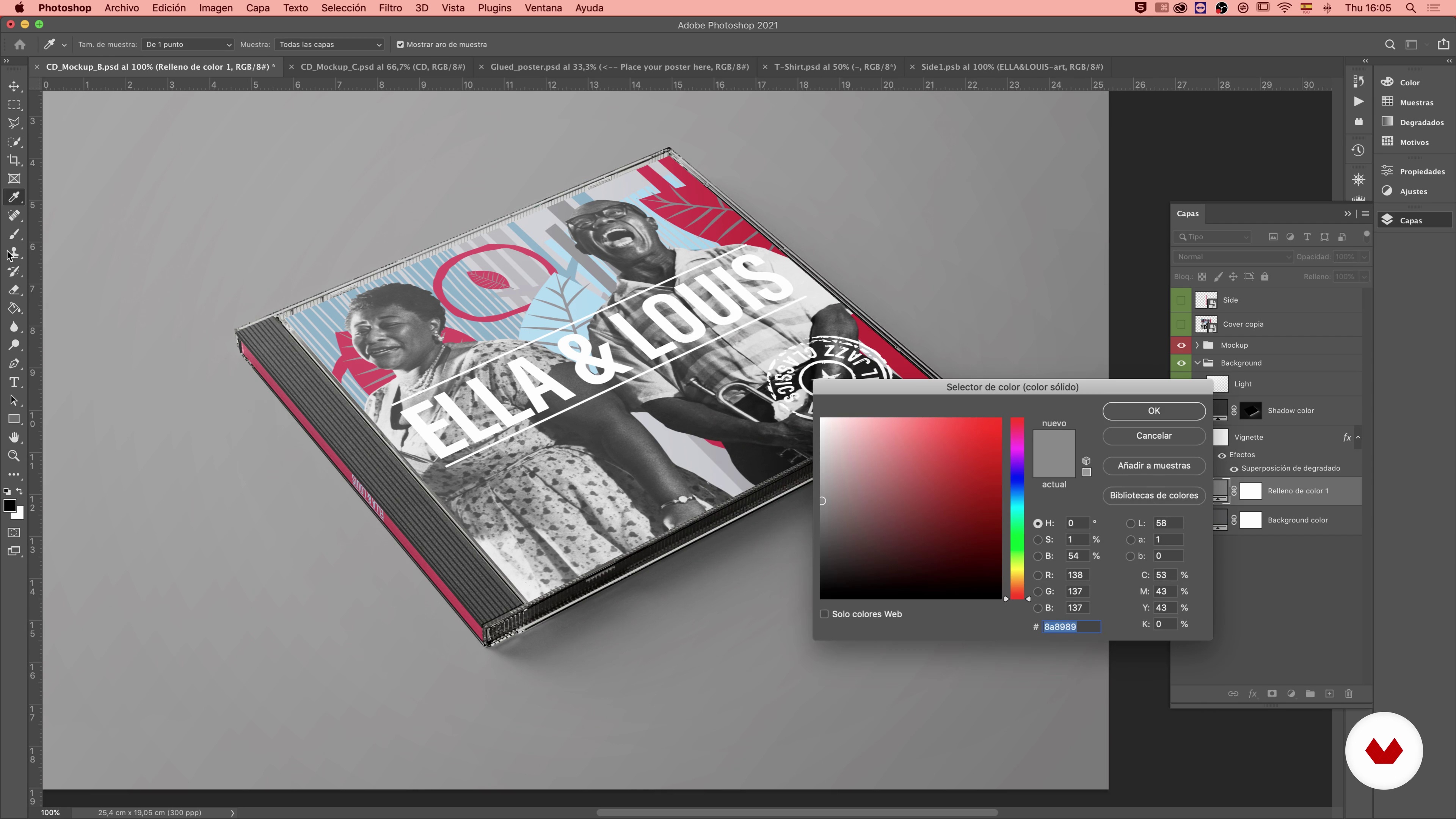Select the S saturation radio button
Image resolution: width=1456 pixels, height=819 pixels.
coord(1038,540)
